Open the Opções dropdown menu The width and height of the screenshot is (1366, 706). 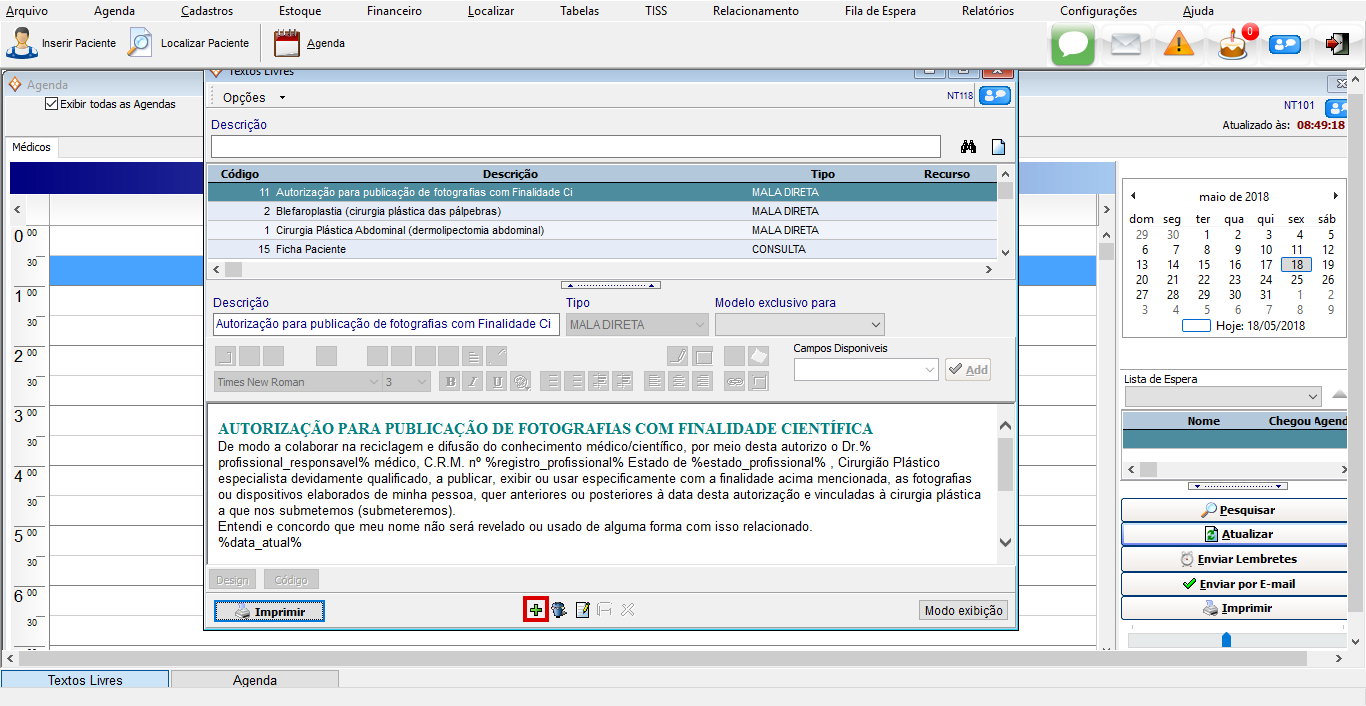click(x=253, y=98)
